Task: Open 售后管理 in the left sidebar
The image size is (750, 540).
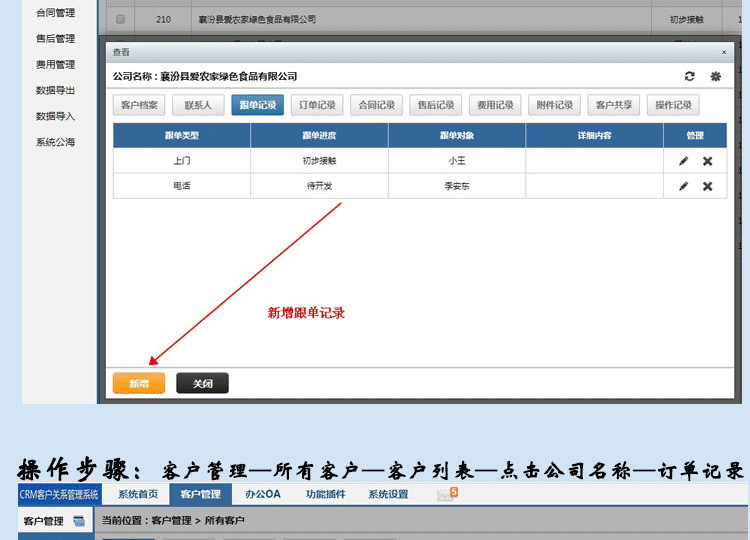Action: (55, 39)
